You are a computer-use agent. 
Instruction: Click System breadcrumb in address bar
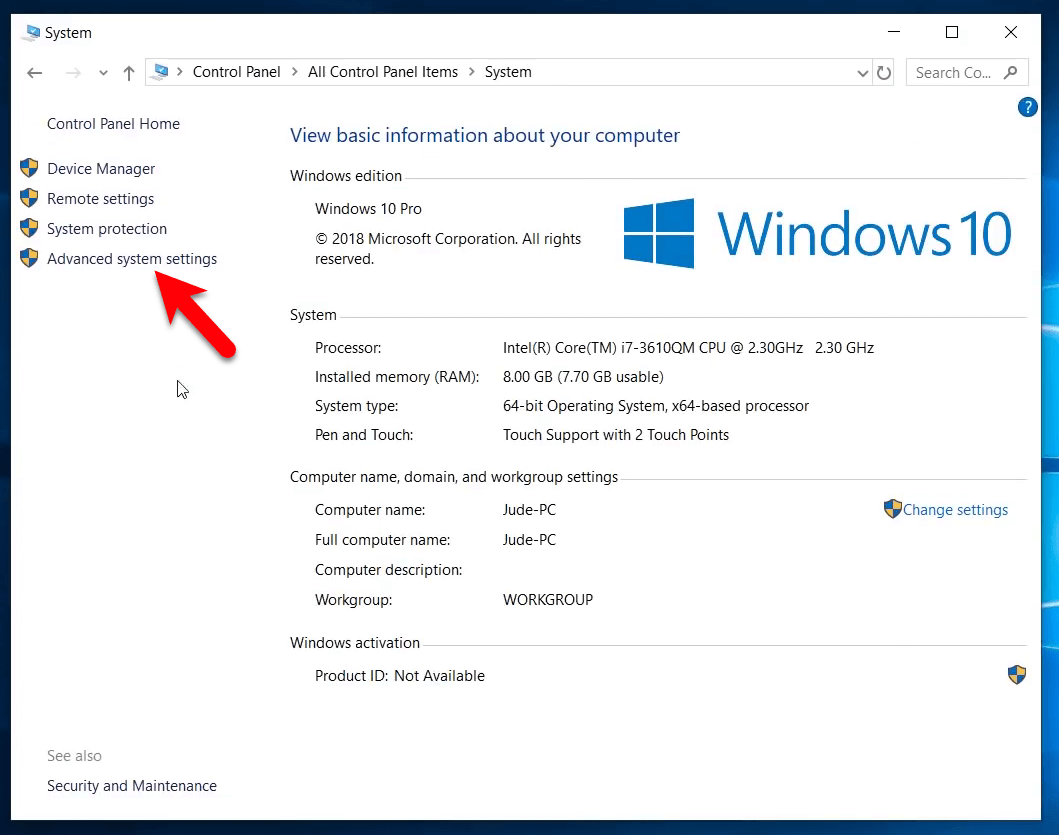[x=508, y=72]
